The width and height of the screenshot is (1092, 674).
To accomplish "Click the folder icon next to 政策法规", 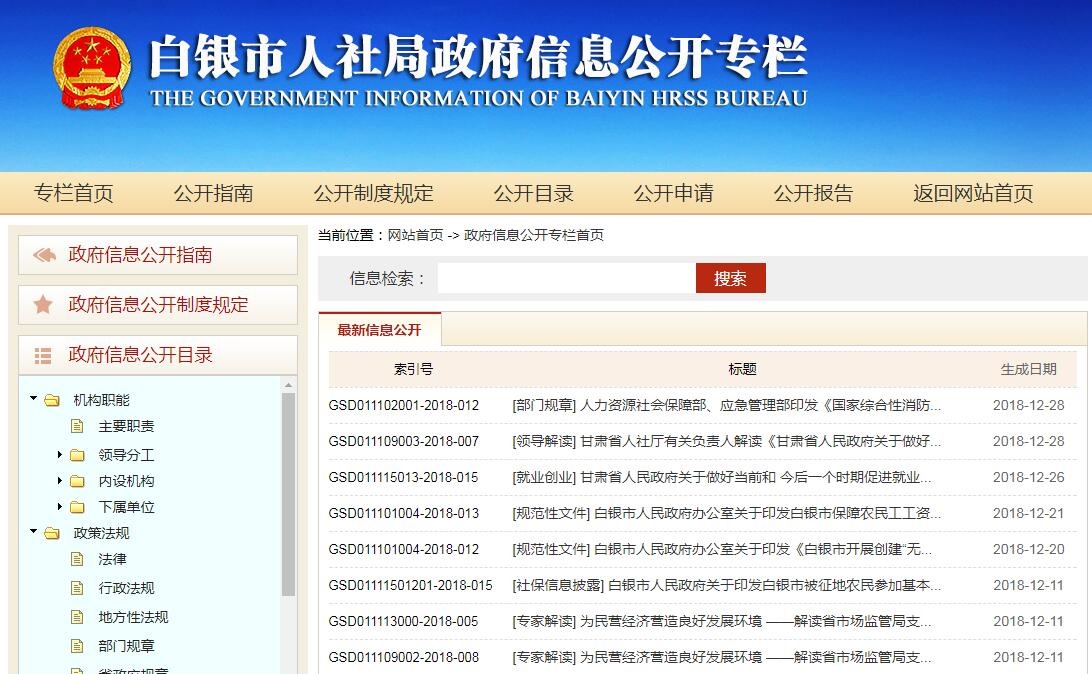I will [x=52, y=533].
